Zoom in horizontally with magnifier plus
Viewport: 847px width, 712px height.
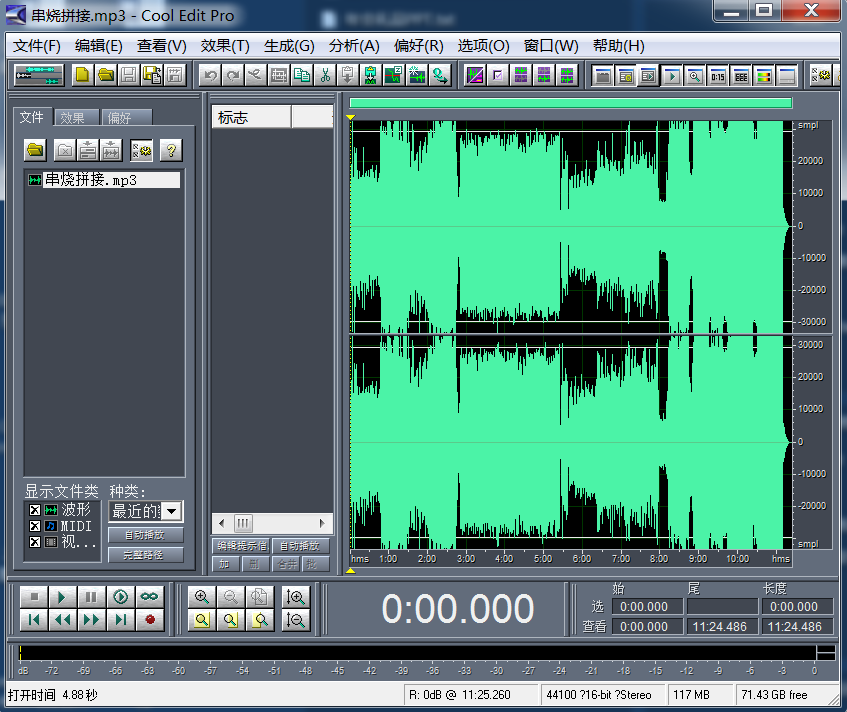point(202,597)
